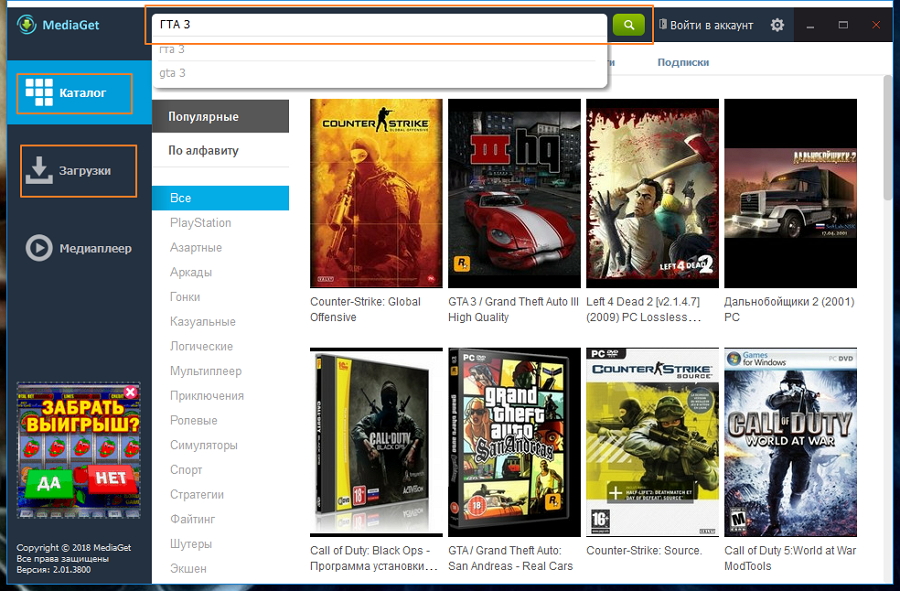Click the red НЕТ button in ad

tap(111, 479)
